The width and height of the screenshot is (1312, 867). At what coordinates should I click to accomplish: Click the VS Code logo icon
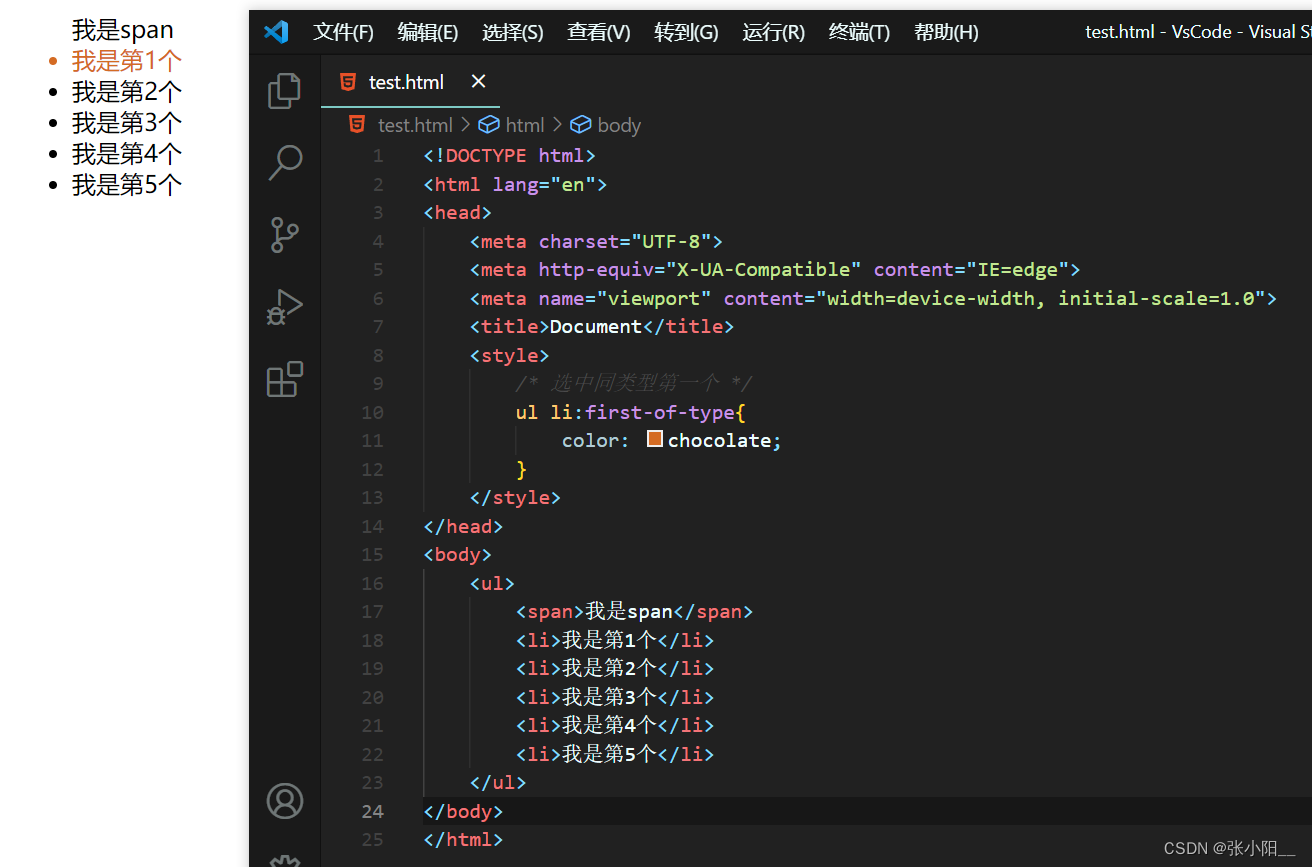point(276,32)
